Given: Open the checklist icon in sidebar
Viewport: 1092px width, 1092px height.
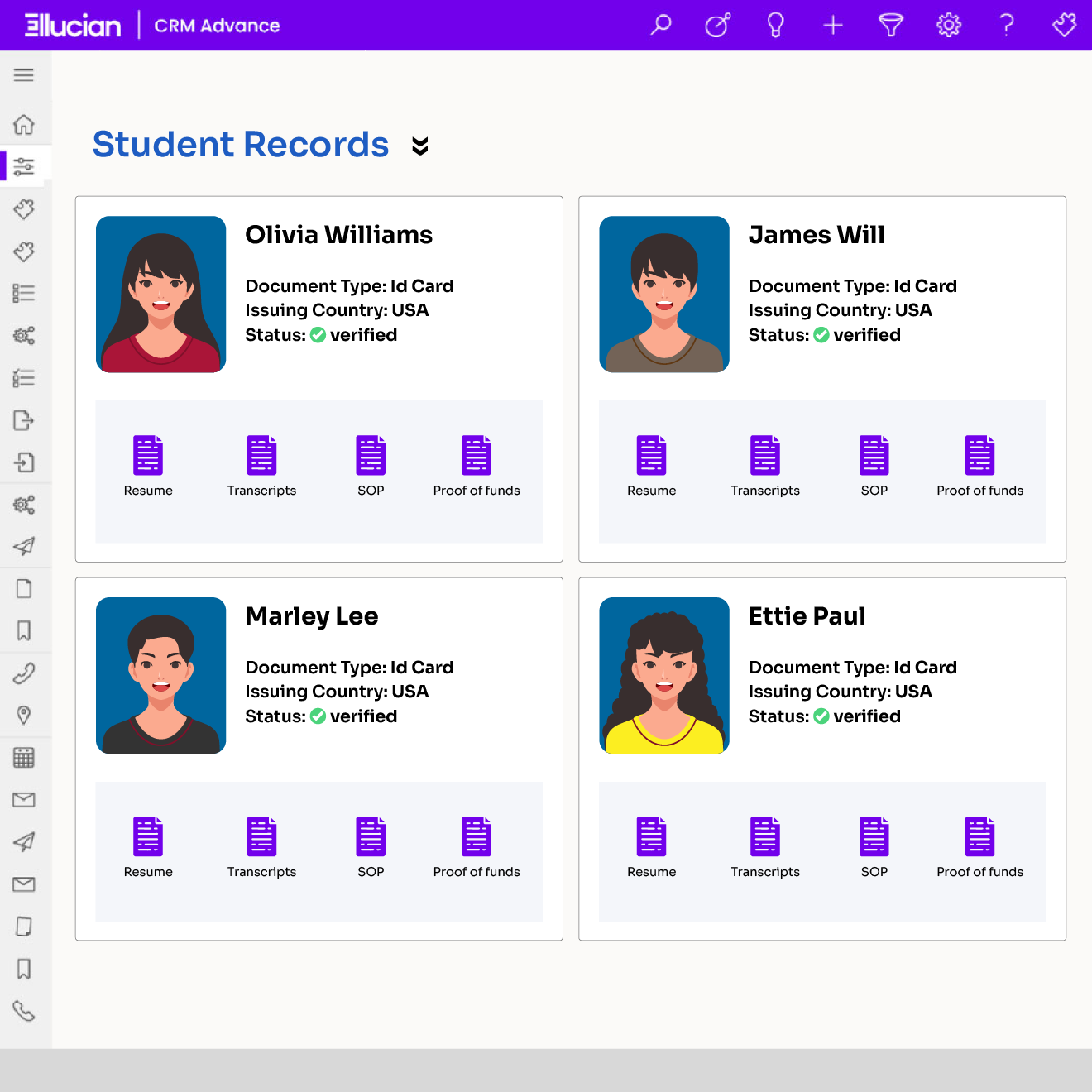Looking at the screenshot, I should point(24,378).
